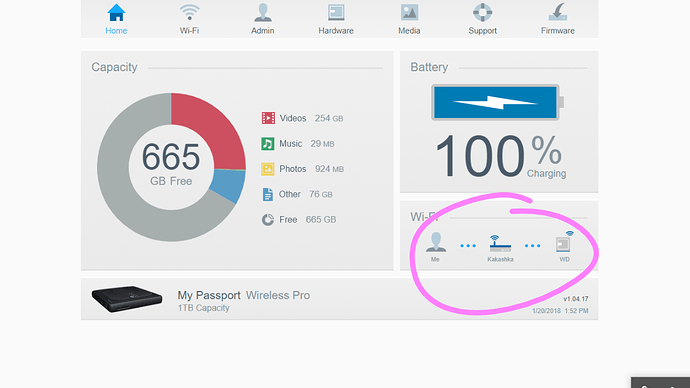Click the 'Music' legend label
This screenshot has height=388, width=690.
point(290,144)
